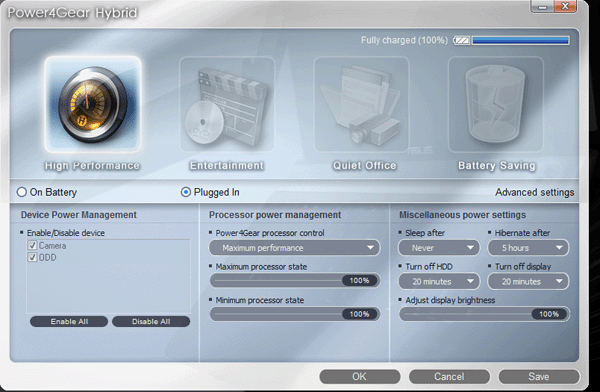Select the High Performance speedometer icon
600x392 pixels.
93,104
